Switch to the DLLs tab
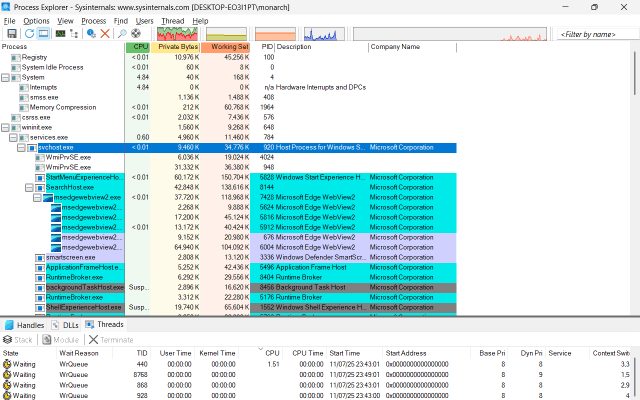This screenshot has width=640, height=400. (x=65, y=325)
